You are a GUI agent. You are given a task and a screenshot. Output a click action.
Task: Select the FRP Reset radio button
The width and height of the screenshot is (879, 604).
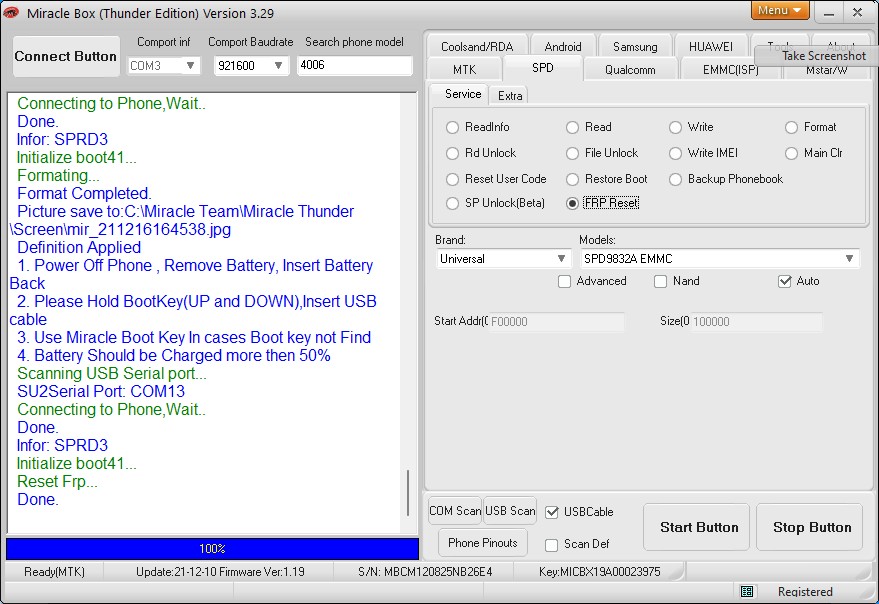(x=572, y=203)
